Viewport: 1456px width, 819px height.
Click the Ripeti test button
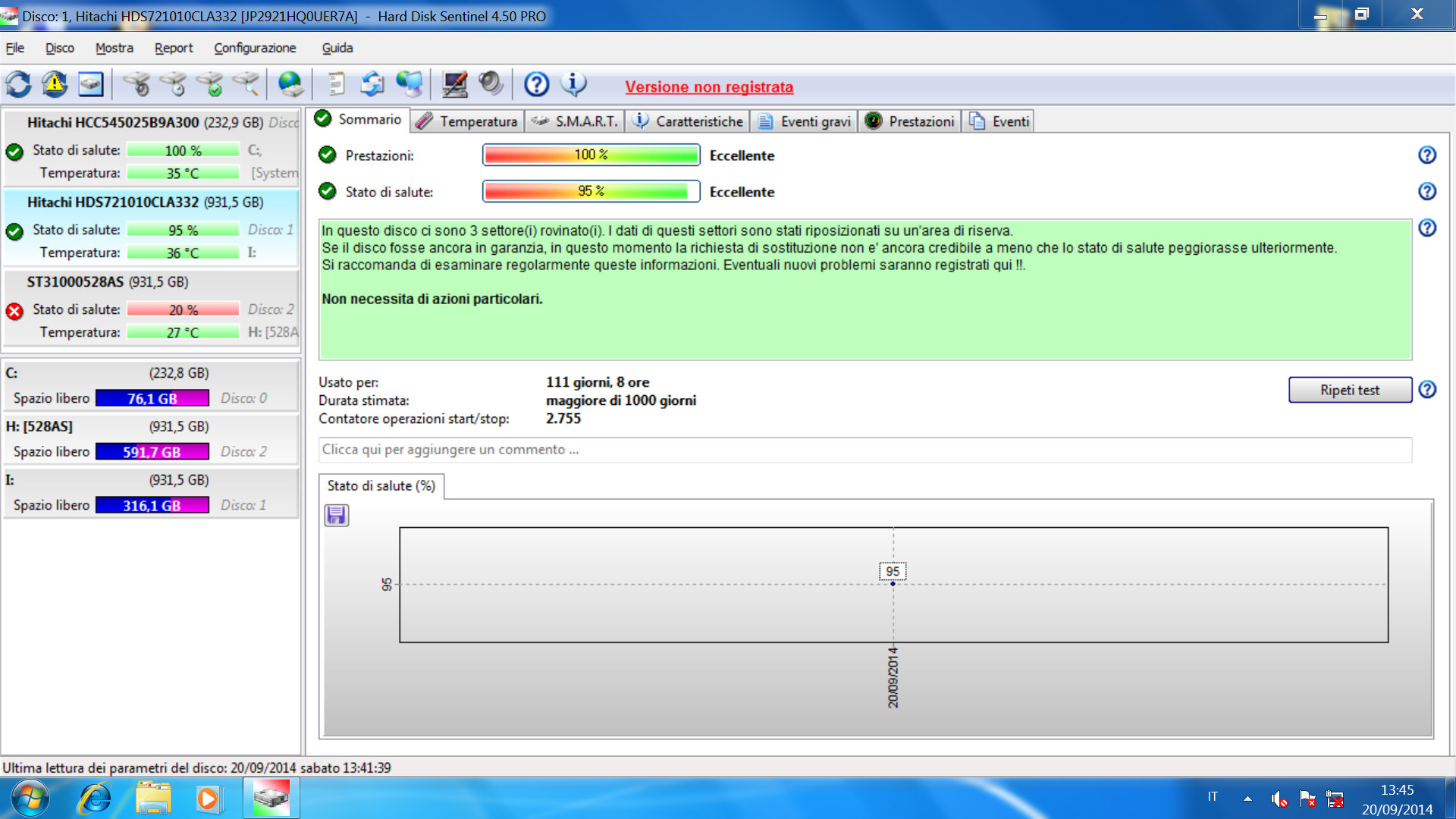click(1350, 390)
